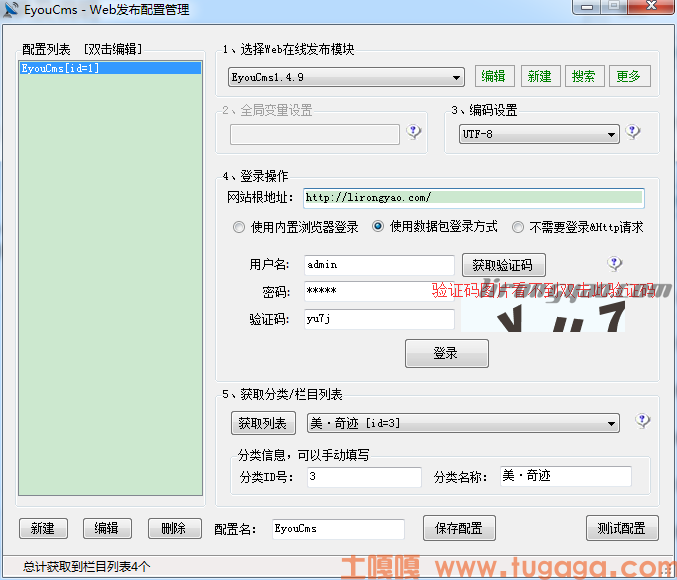Click help icon next to category list dropdown

pyautogui.click(x=642, y=420)
